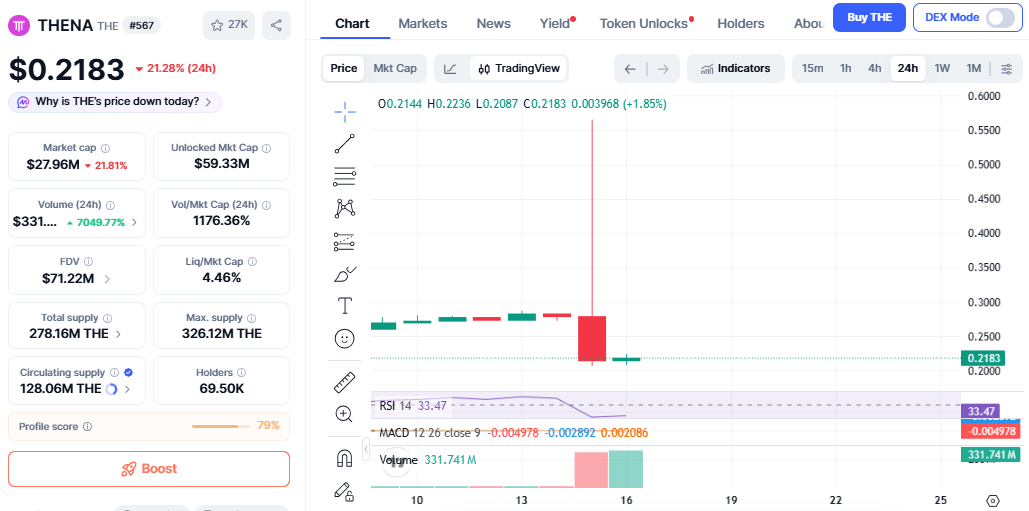Toggle the DEX Mode switch
Screen dimensions: 1029x511
(x=1000, y=18)
